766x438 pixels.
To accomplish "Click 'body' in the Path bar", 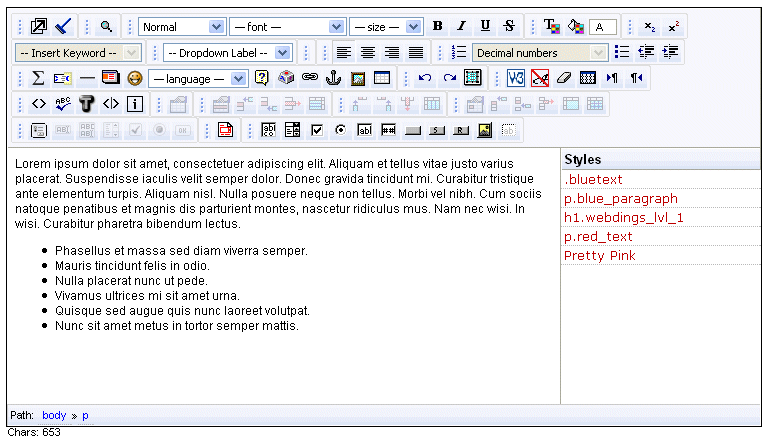I will point(54,415).
